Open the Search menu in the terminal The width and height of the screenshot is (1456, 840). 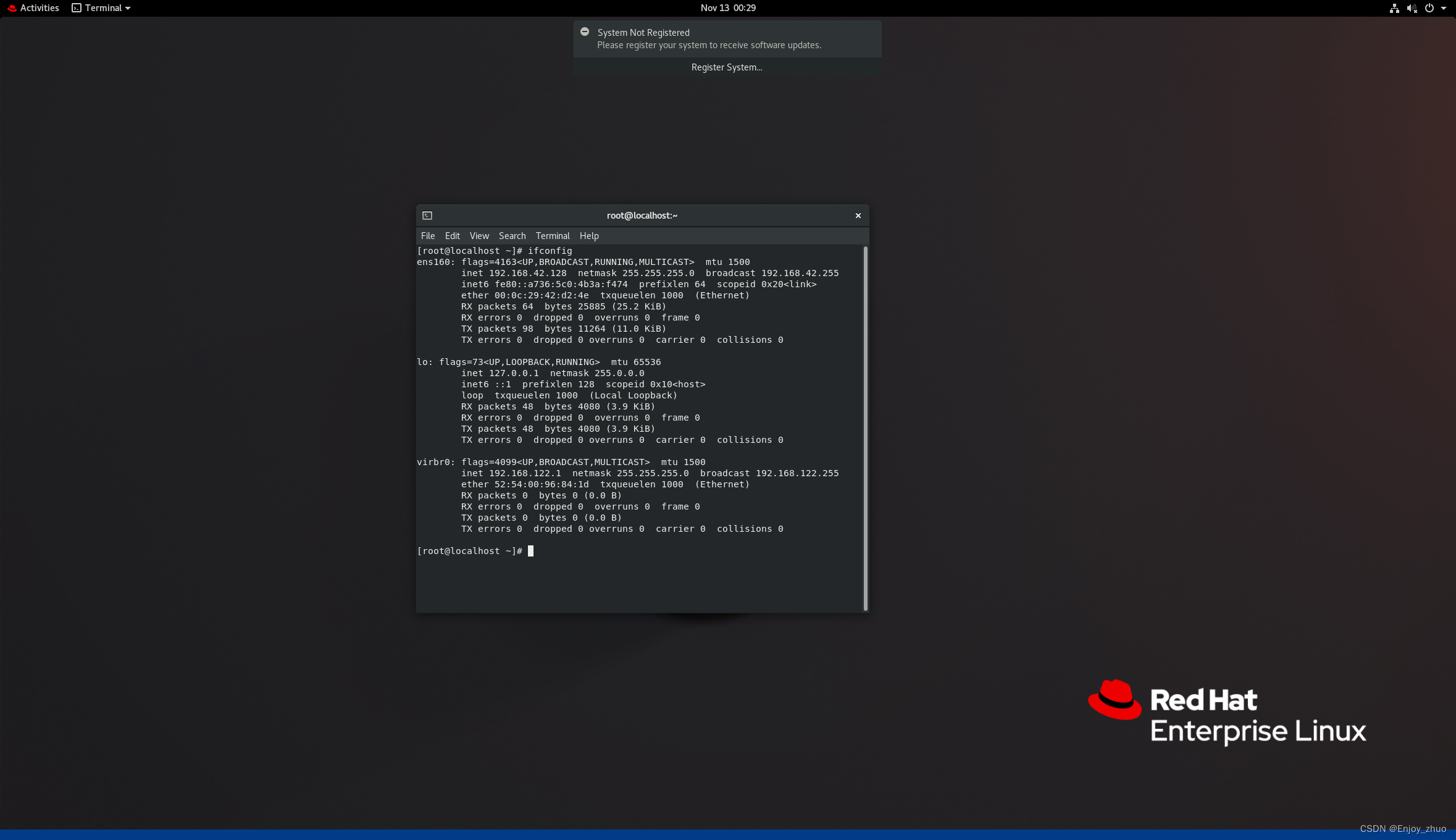(x=511, y=235)
